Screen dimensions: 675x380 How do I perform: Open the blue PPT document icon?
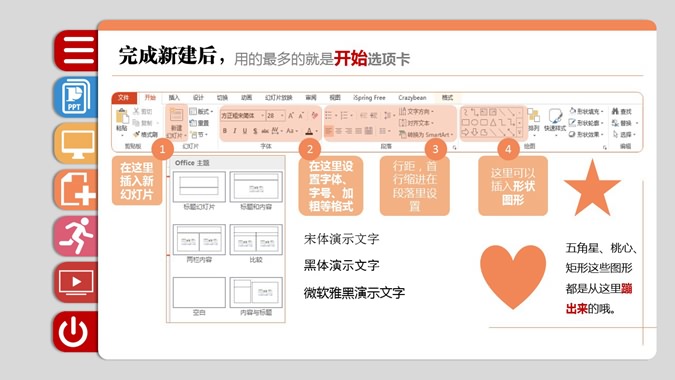(x=77, y=97)
